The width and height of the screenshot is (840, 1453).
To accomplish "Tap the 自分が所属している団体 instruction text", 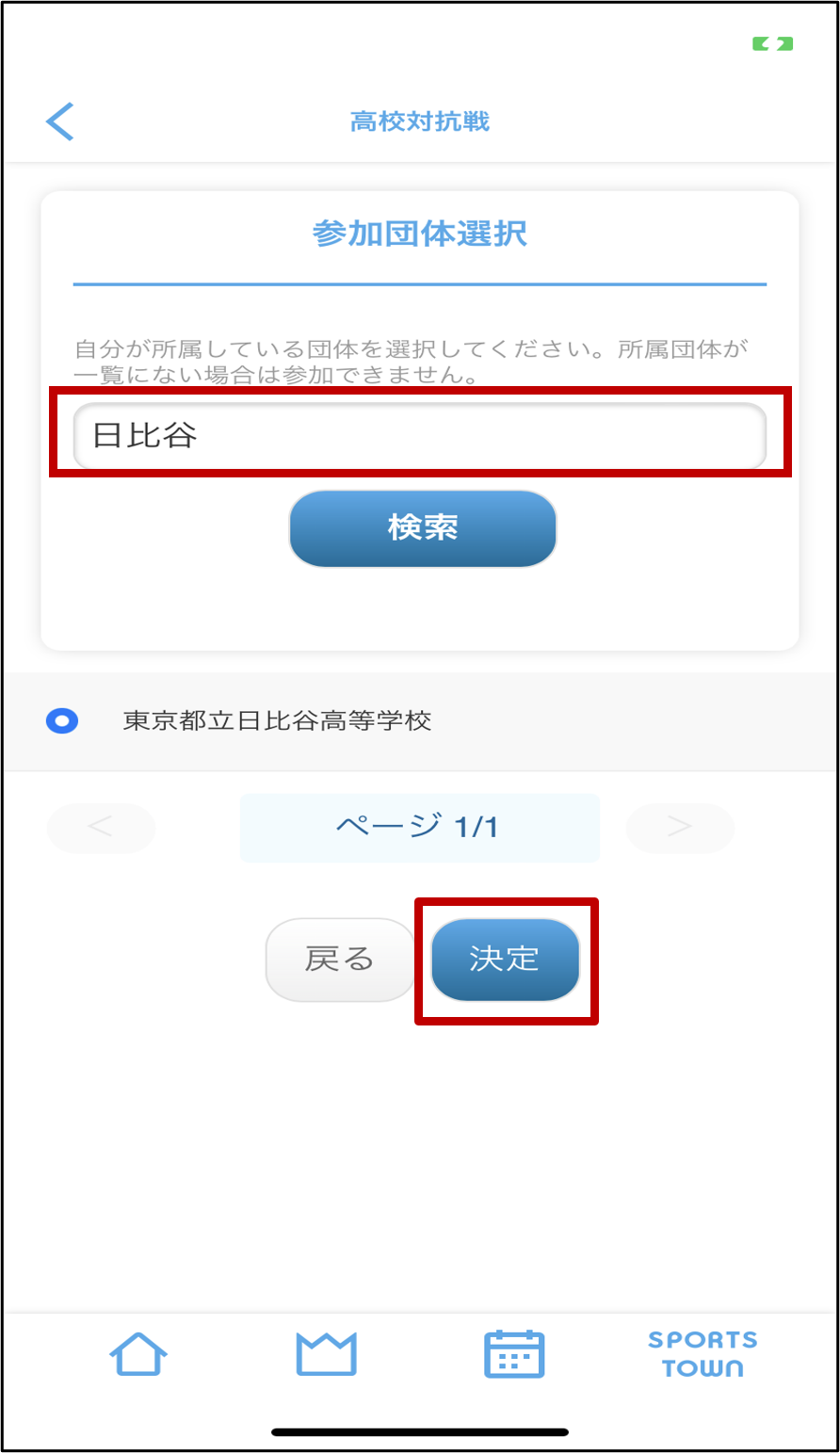I will tap(412, 363).
